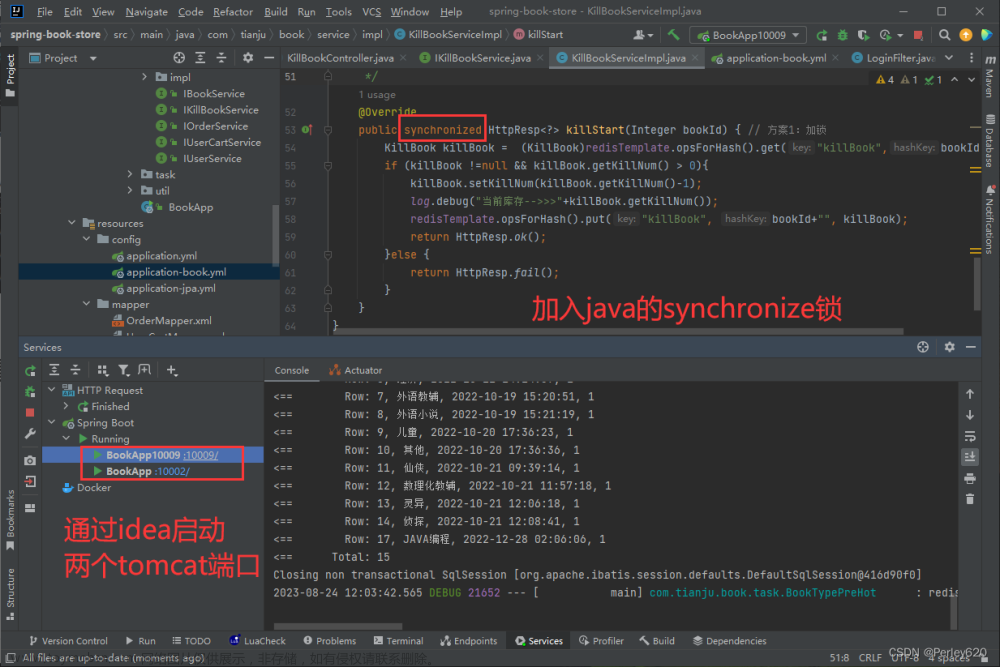Open the :10009/ port link
1000x667 pixels.
(x=200, y=455)
